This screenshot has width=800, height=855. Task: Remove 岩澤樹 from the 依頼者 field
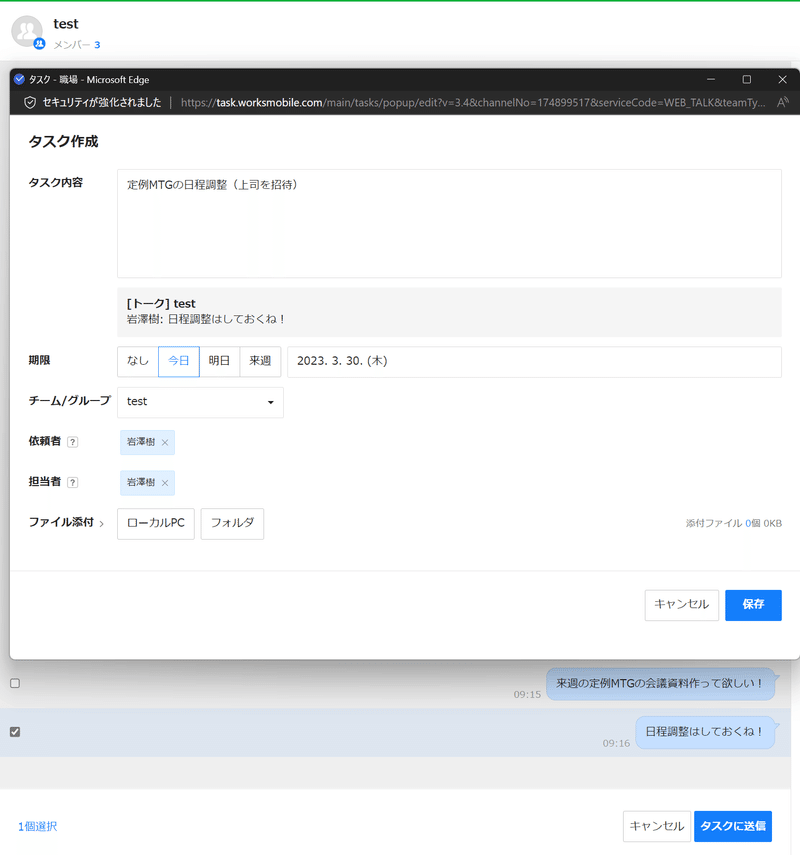167,442
